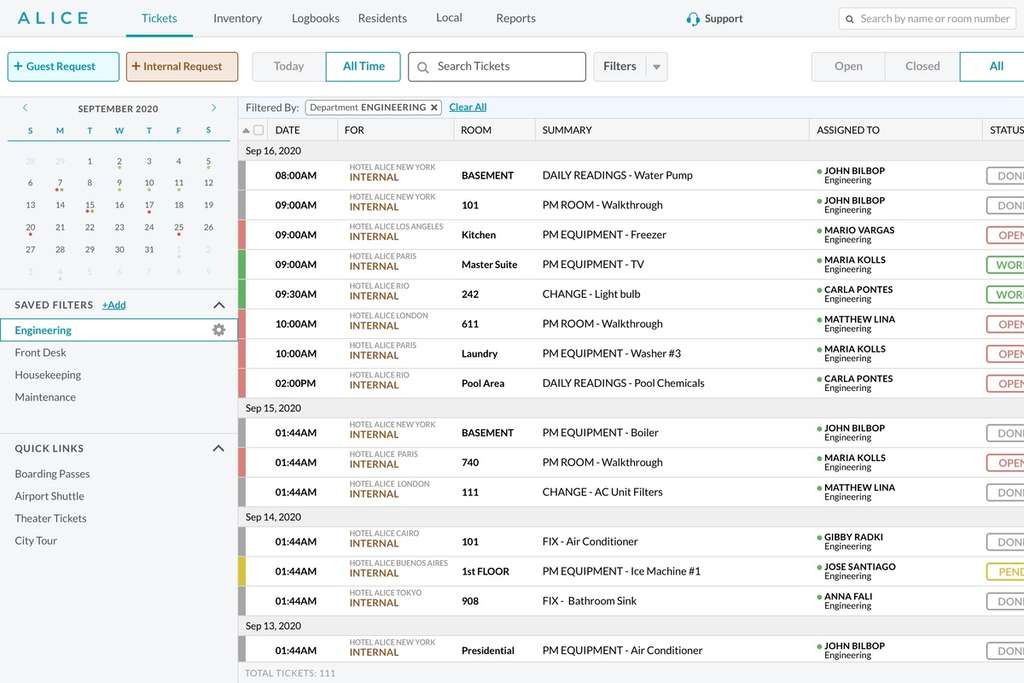Switch to the Today toggle
Image resolution: width=1024 pixels, height=683 pixels.
[x=288, y=66]
